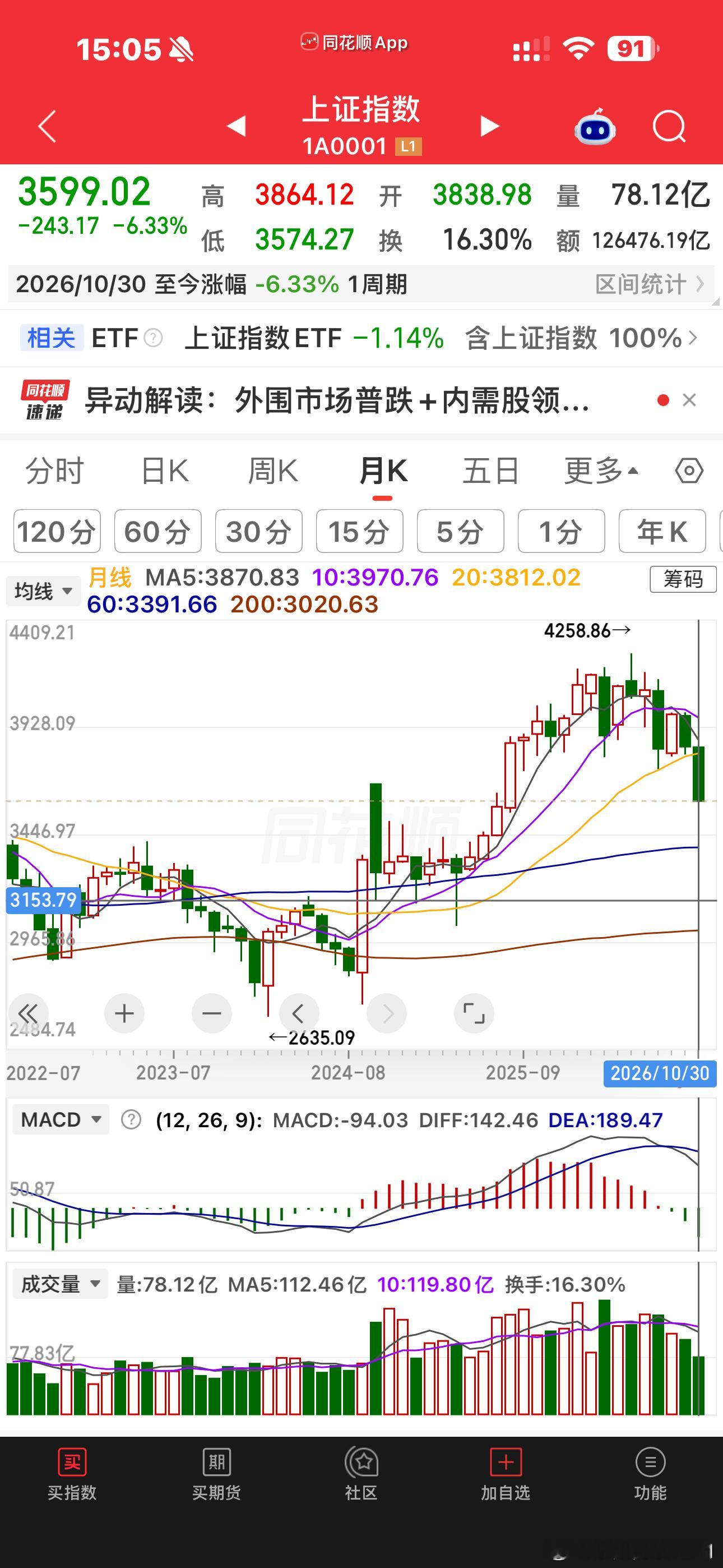
Task: Go to previous stock with left triangle
Action: point(236,126)
